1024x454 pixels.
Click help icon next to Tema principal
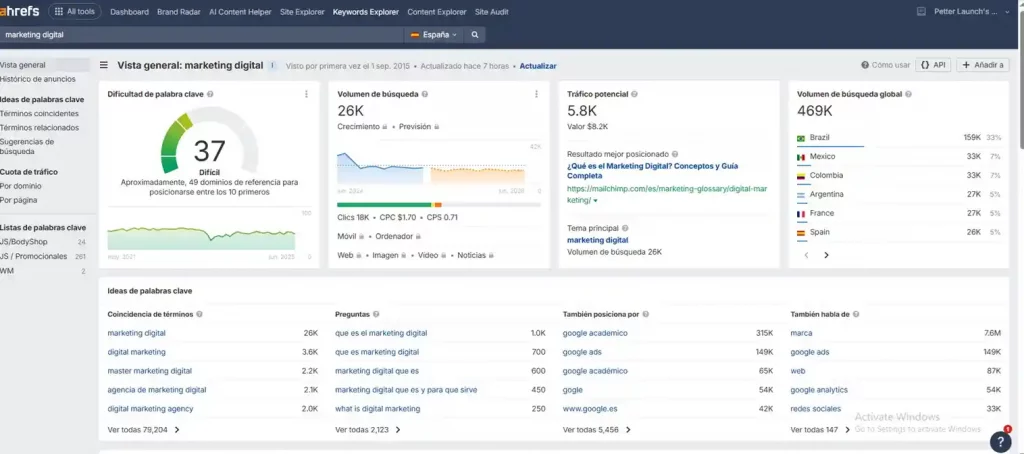[x=625, y=228]
